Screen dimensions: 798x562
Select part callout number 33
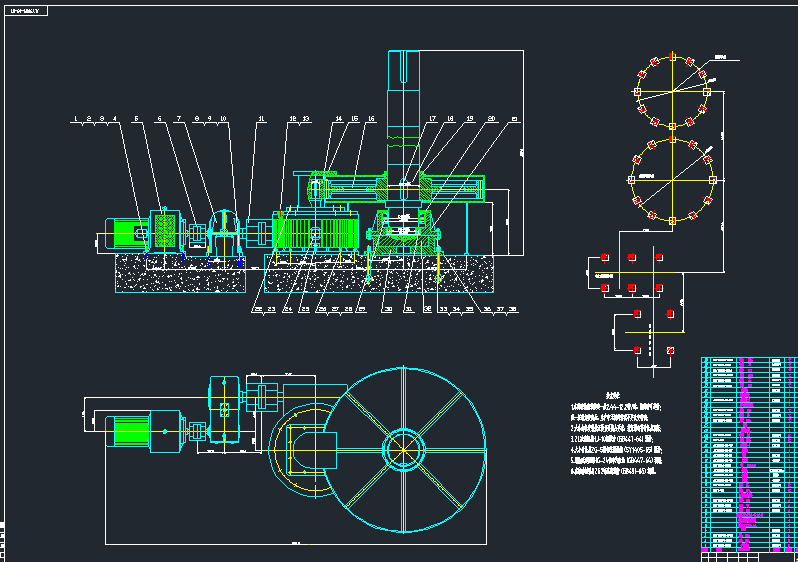[444, 309]
